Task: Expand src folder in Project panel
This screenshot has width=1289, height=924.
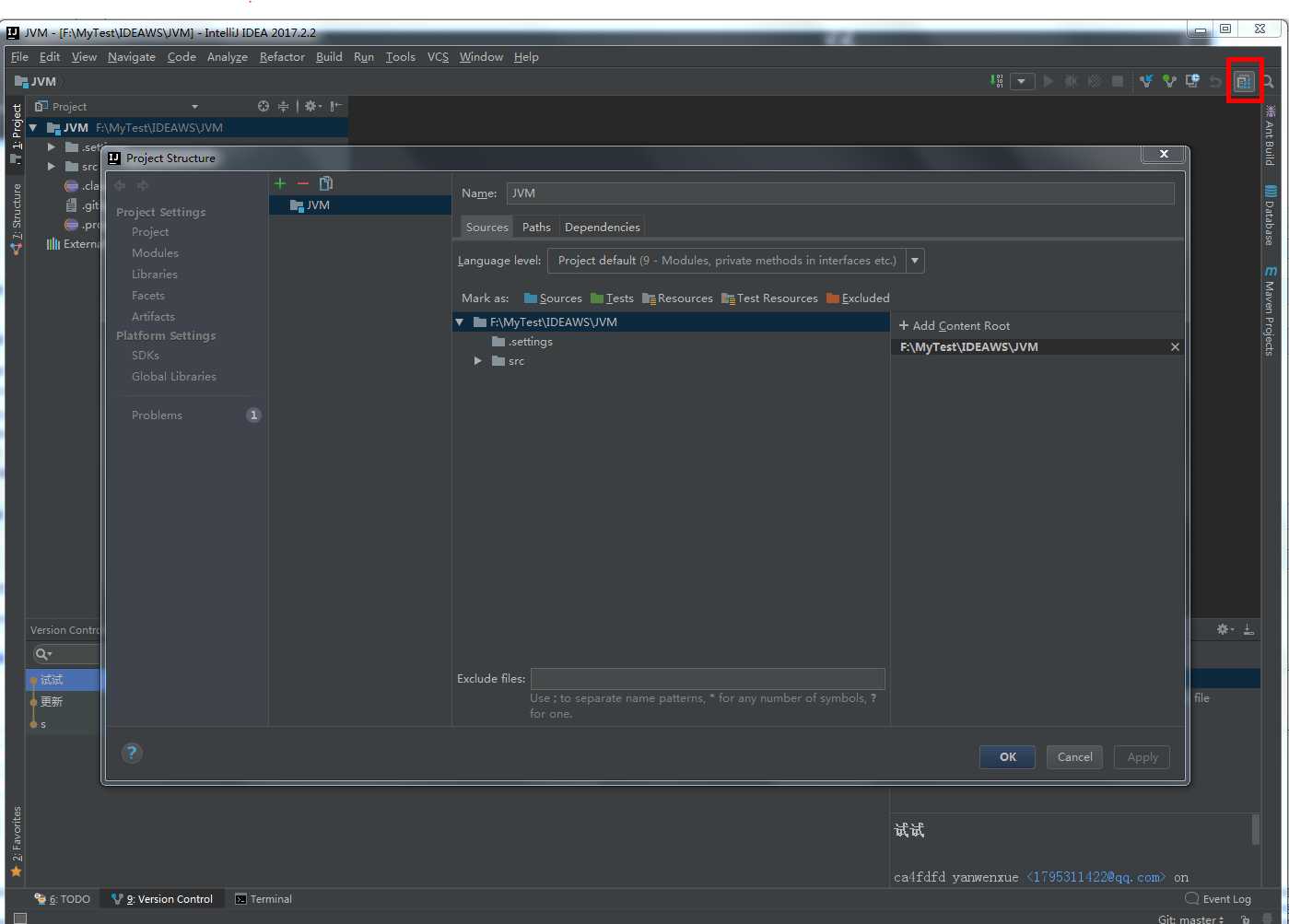Action: click(52, 167)
